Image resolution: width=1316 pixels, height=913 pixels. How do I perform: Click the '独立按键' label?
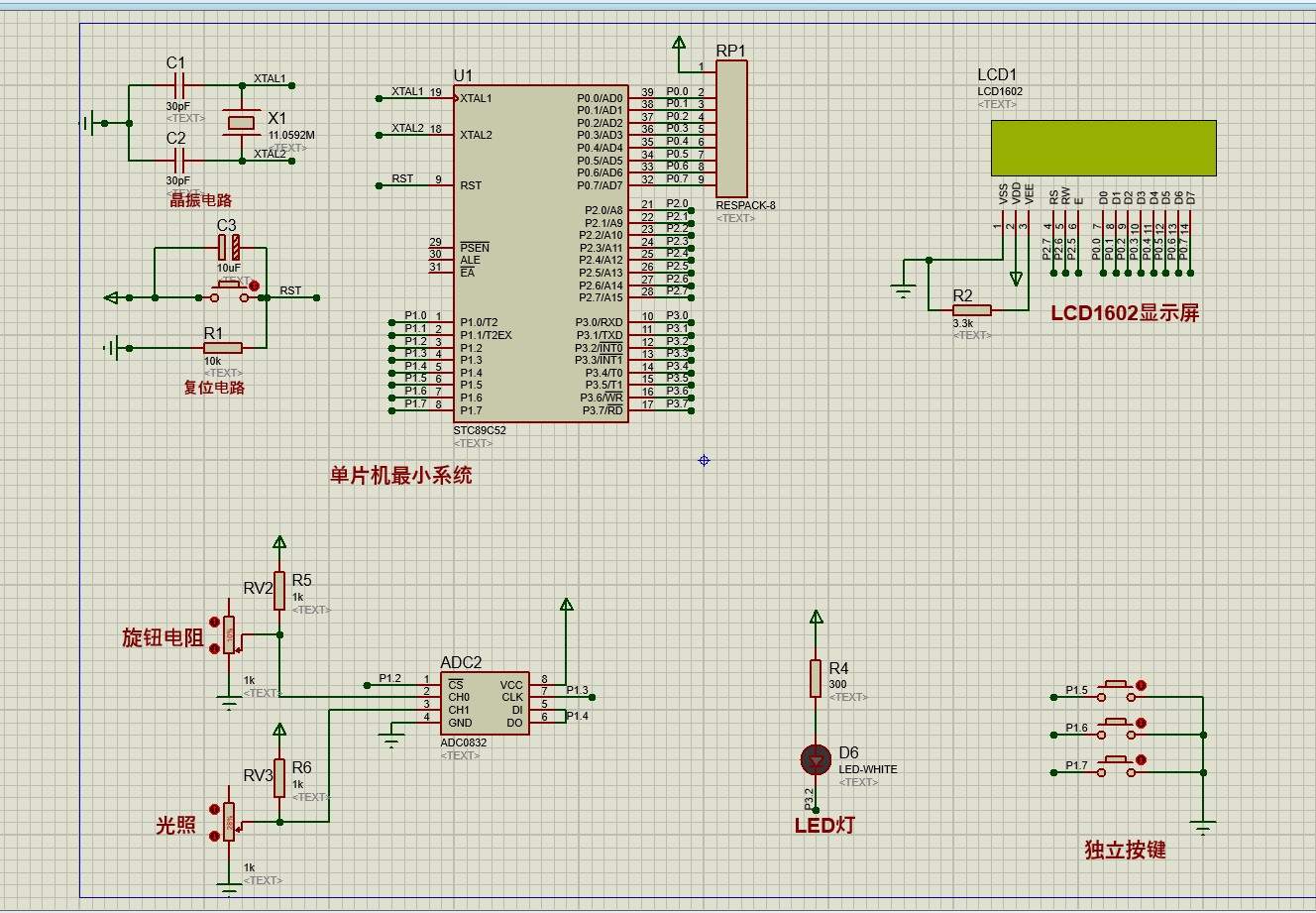(1125, 850)
